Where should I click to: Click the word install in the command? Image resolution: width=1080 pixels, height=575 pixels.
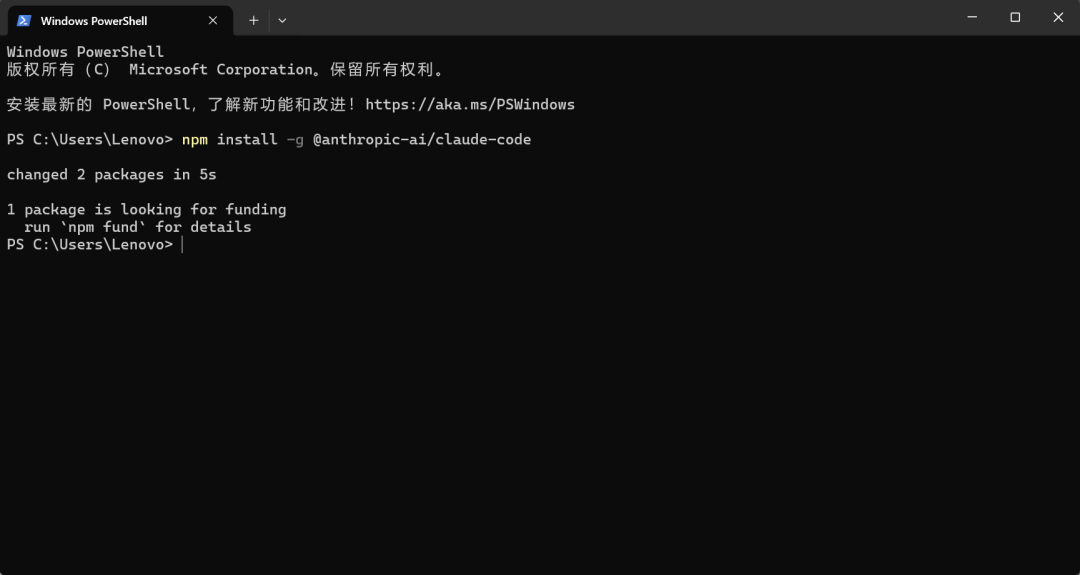pos(247,140)
